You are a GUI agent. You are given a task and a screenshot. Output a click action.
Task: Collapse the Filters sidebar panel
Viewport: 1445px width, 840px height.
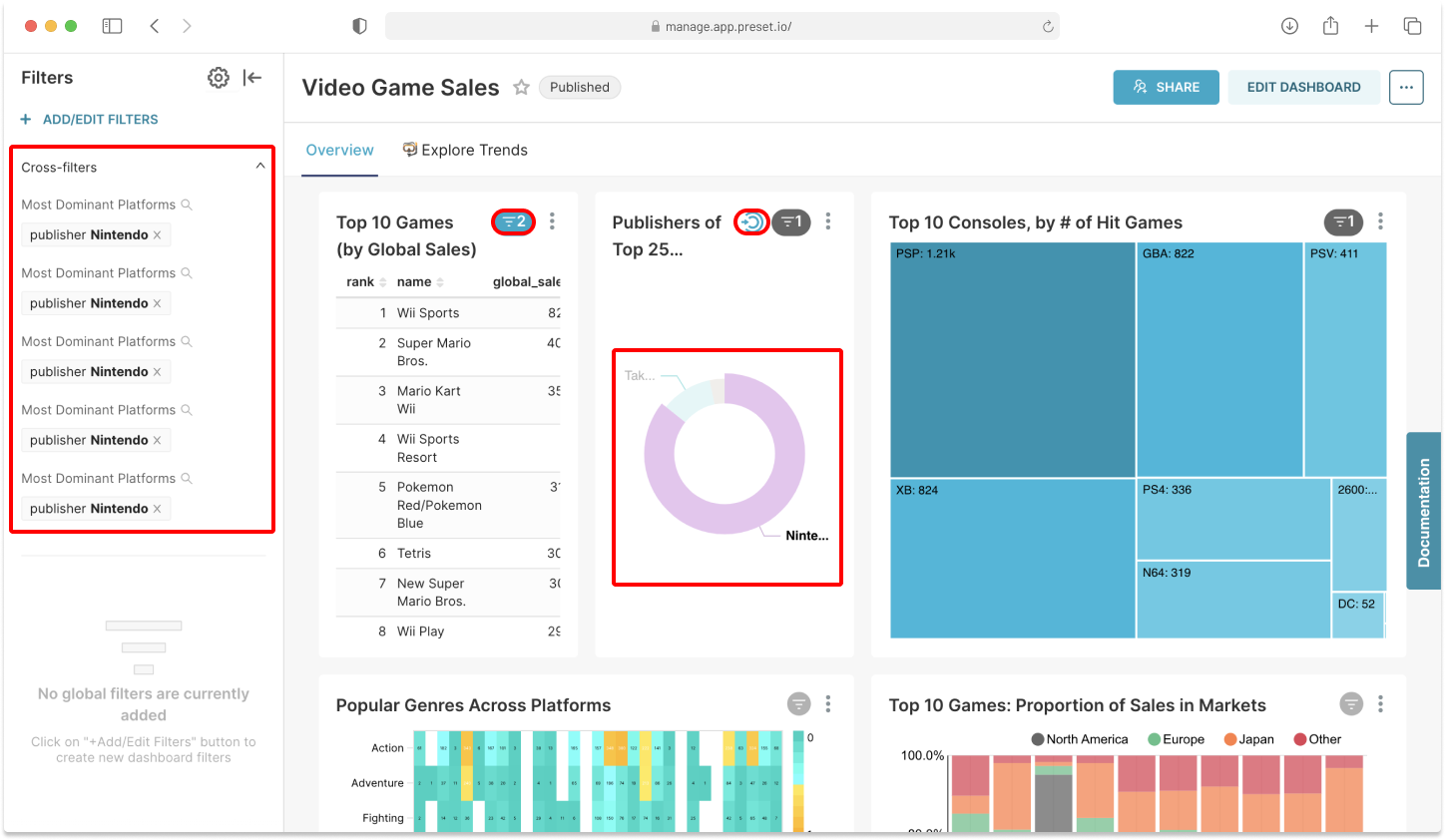(252, 78)
